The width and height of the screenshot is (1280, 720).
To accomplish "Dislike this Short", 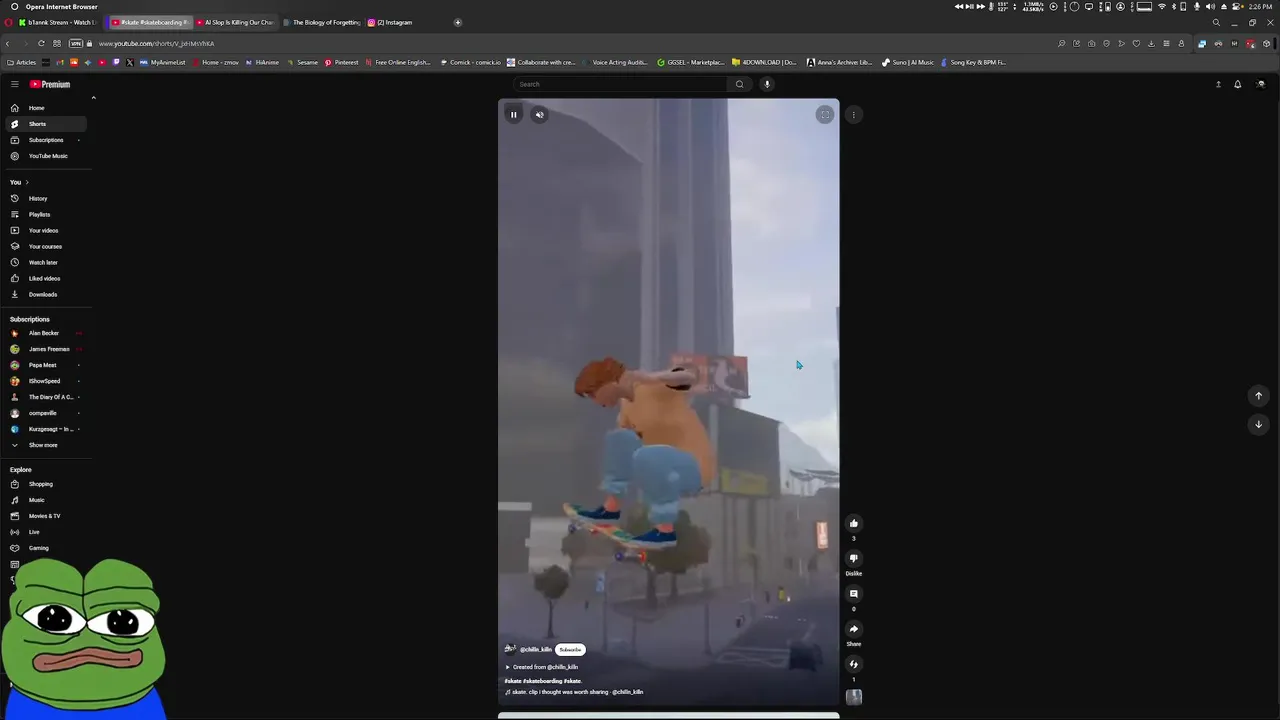I will click(x=854, y=558).
